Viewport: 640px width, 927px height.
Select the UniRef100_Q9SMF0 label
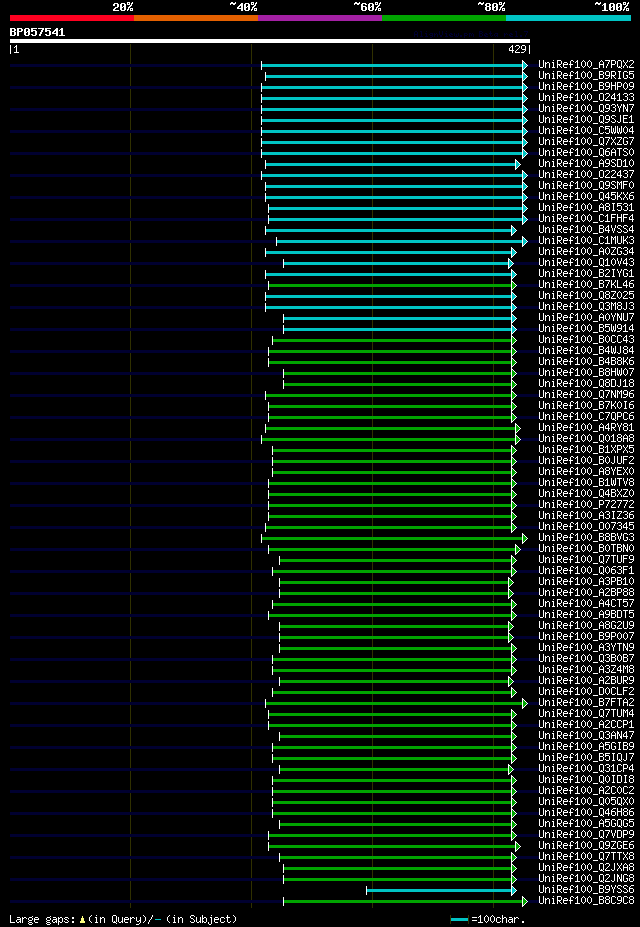point(586,186)
